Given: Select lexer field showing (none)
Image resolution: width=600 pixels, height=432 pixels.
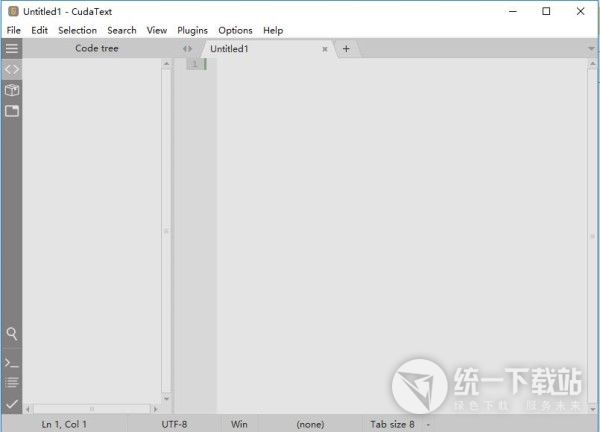Looking at the screenshot, I should [x=310, y=424].
